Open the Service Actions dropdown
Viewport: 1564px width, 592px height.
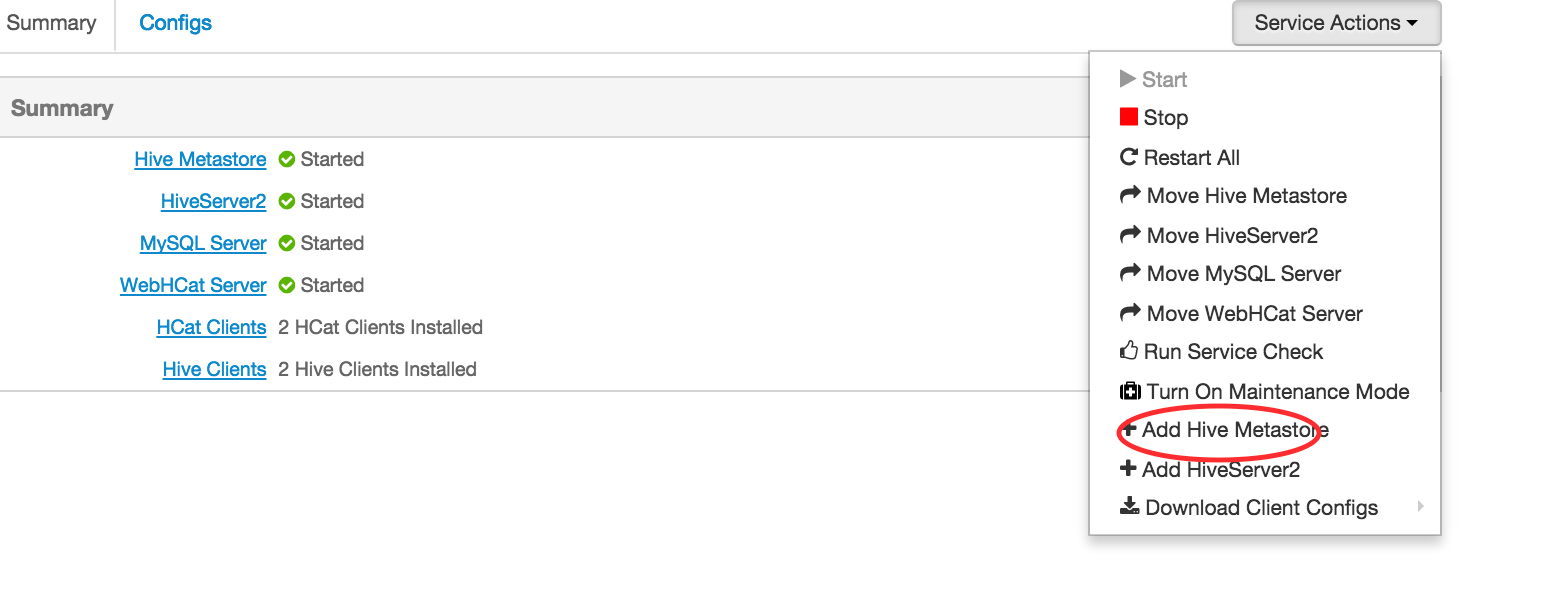pyautogui.click(x=1336, y=23)
